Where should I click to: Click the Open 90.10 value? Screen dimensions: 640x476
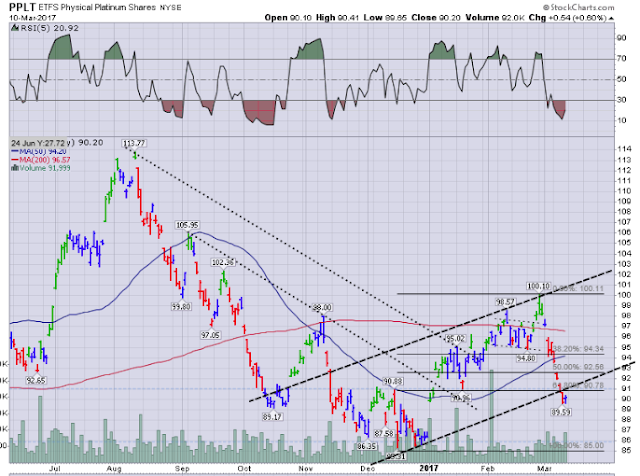(288, 18)
